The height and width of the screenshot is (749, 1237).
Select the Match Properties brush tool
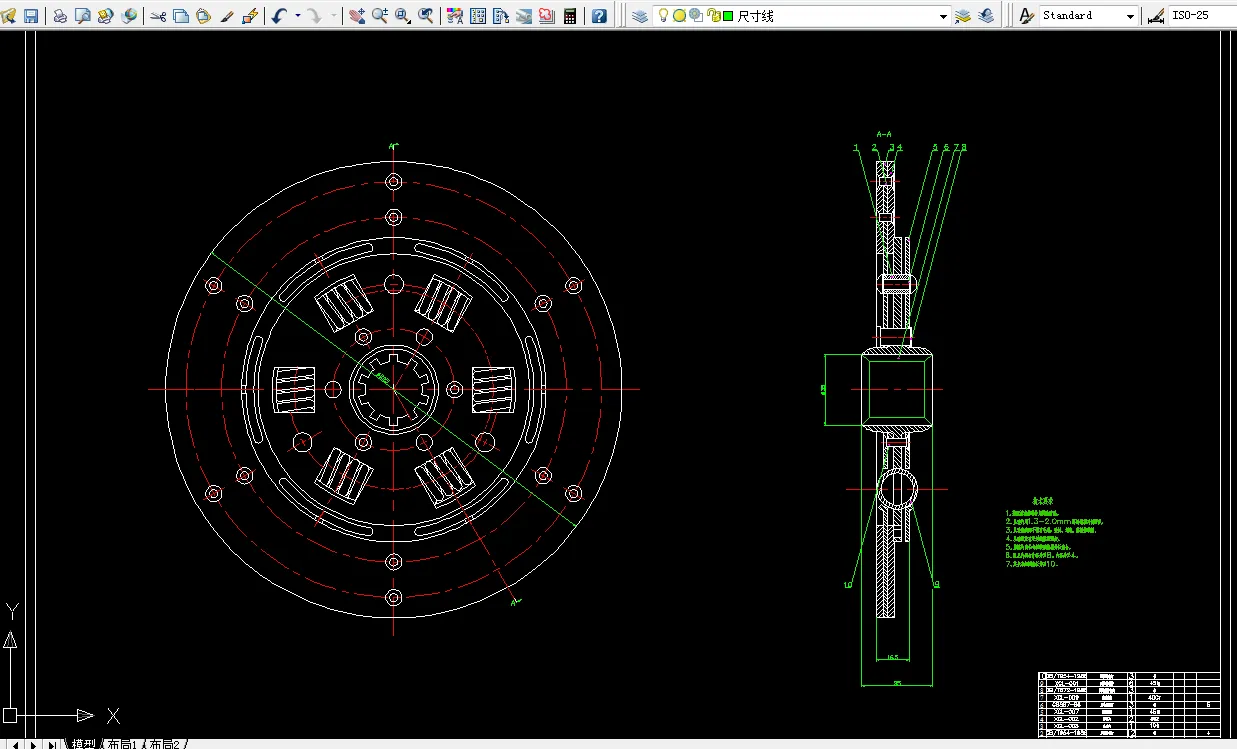pos(227,16)
